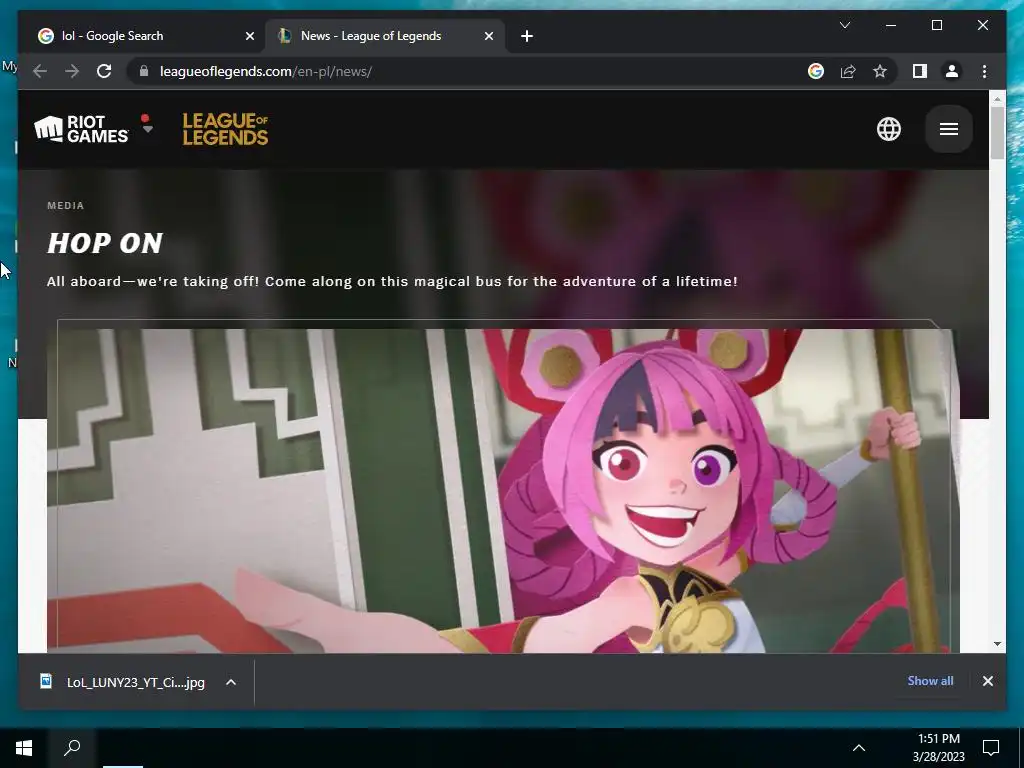Close the lol - Google Search tab
The width and height of the screenshot is (1024, 768).
click(x=249, y=36)
